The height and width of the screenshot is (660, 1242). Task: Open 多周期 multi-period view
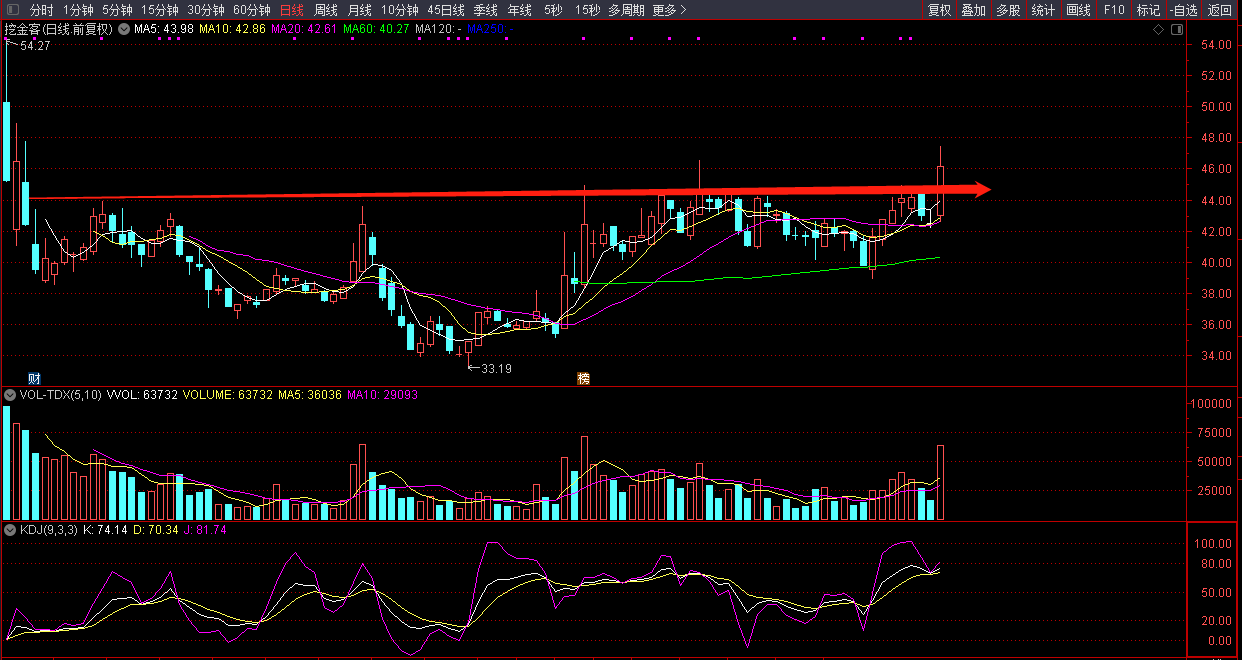coord(626,10)
